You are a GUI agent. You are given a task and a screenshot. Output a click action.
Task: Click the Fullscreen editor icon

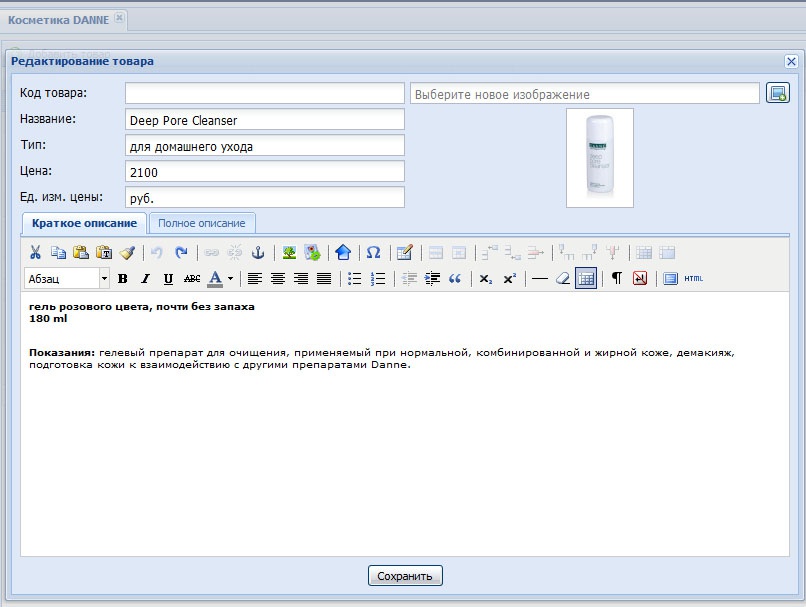(x=670, y=279)
